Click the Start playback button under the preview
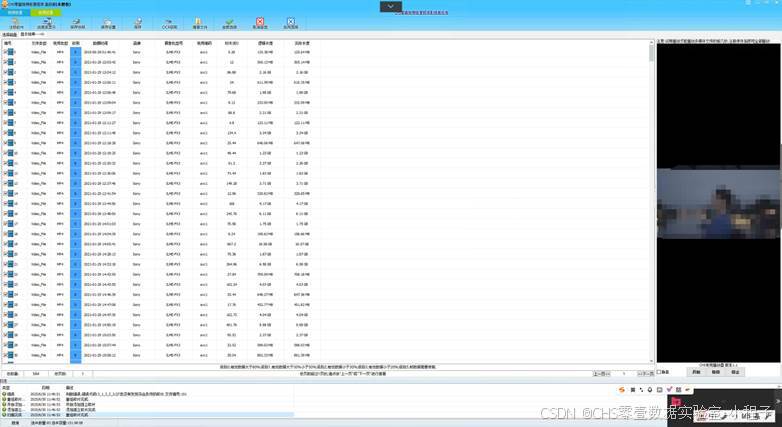This screenshot has width=782, height=427. click(x=696, y=372)
